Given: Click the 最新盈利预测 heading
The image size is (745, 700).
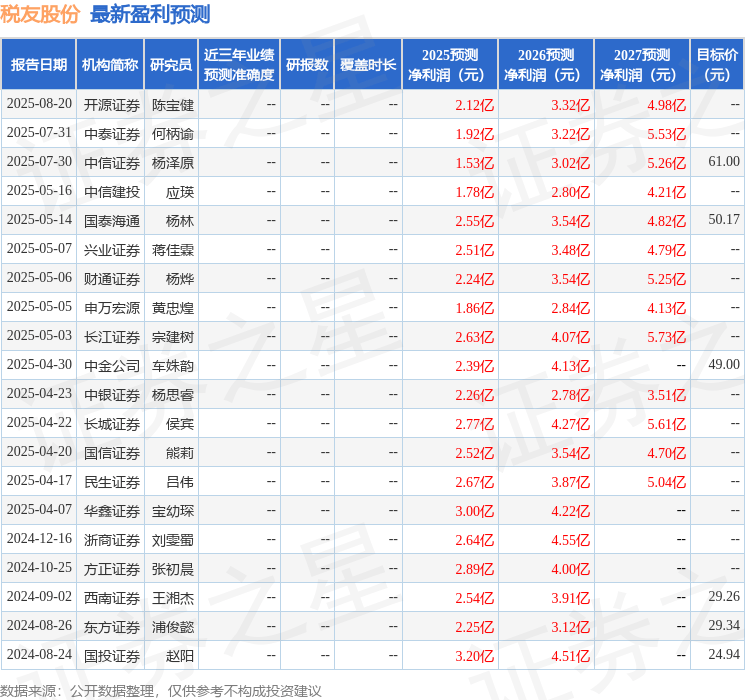Looking at the screenshot, I should coord(150,14).
